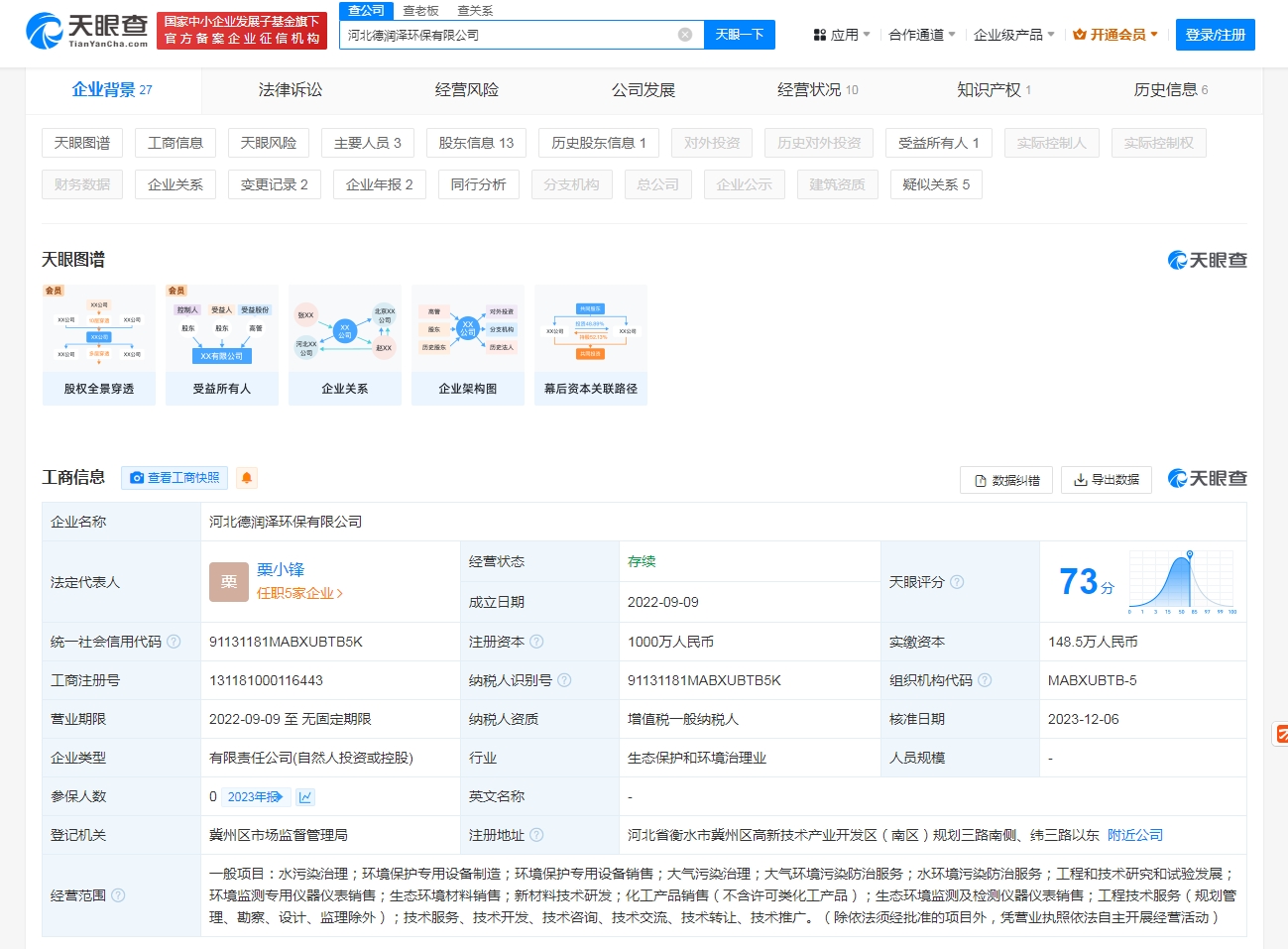The width and height of the screenshot is (1288, 949).
Task: Switch to the 知识产权 tab
Action: 994,90
